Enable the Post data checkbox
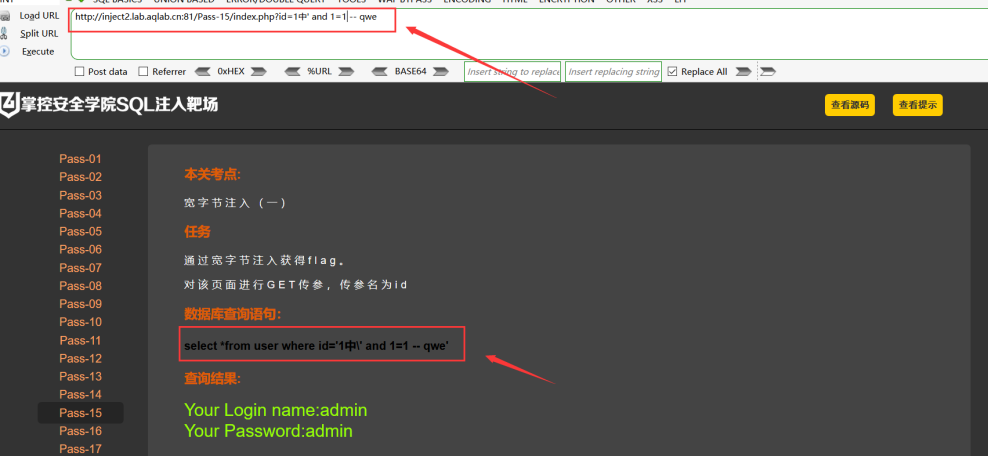The image size is (988, 456). 79,72
